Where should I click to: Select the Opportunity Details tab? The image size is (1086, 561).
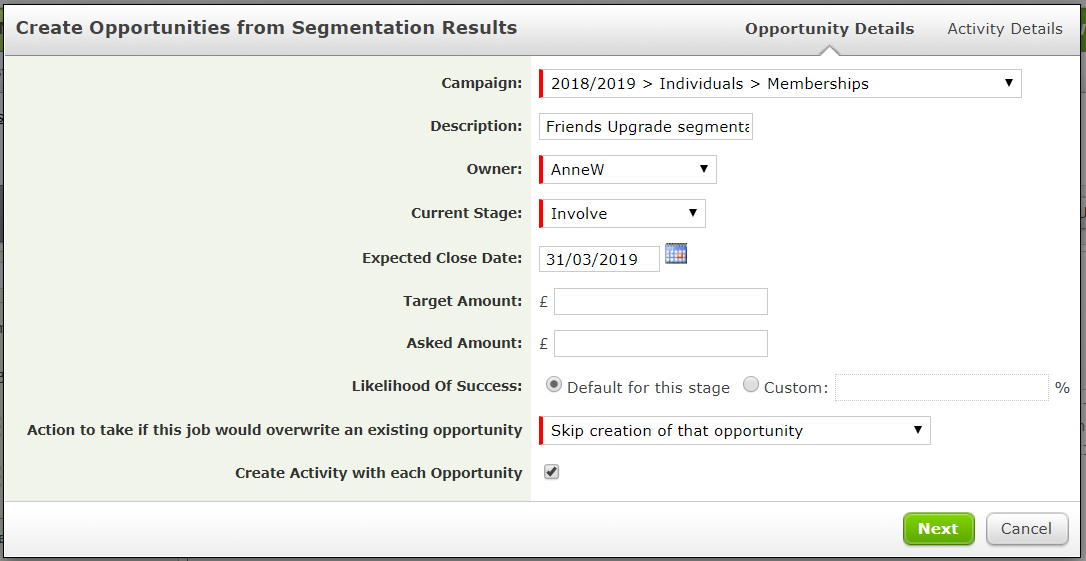[x=830, y=29]
